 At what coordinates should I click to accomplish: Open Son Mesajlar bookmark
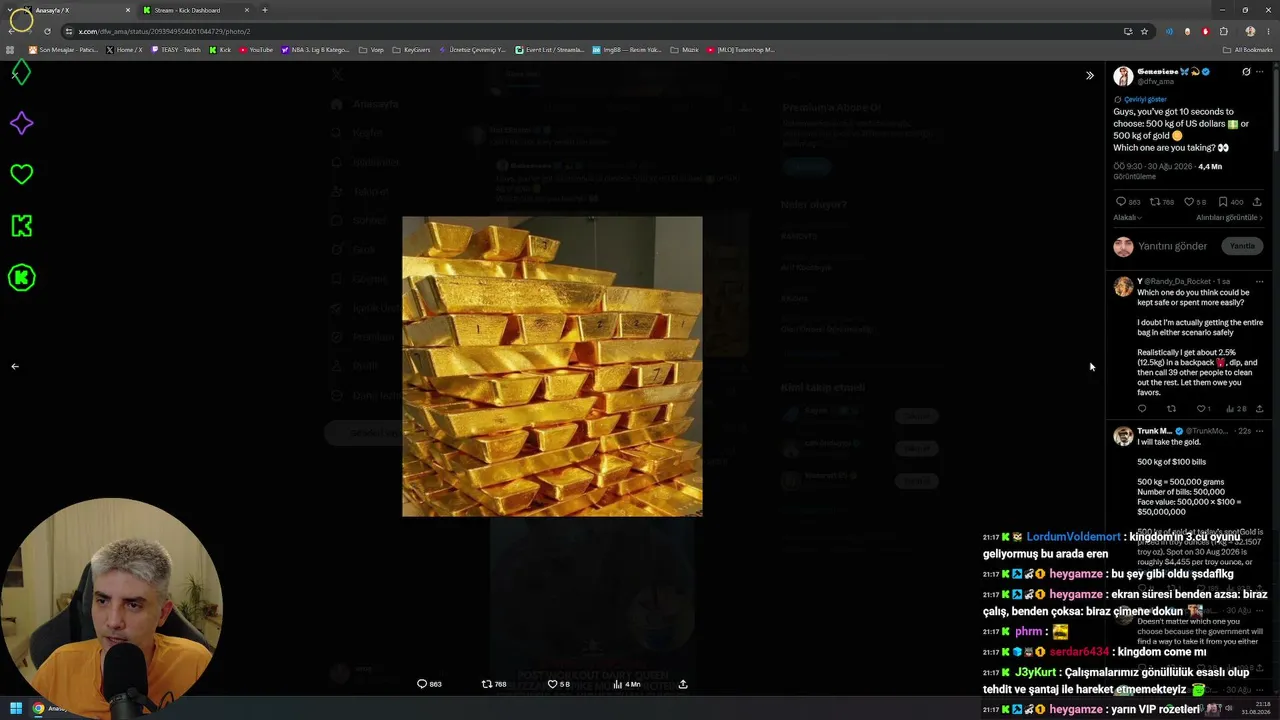63,49
